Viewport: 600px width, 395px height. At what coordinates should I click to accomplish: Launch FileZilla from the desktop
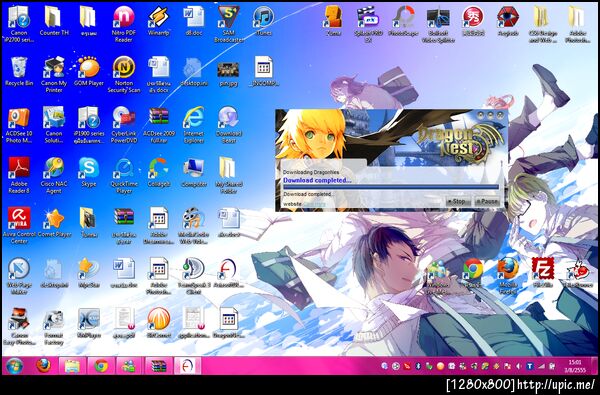543,273
